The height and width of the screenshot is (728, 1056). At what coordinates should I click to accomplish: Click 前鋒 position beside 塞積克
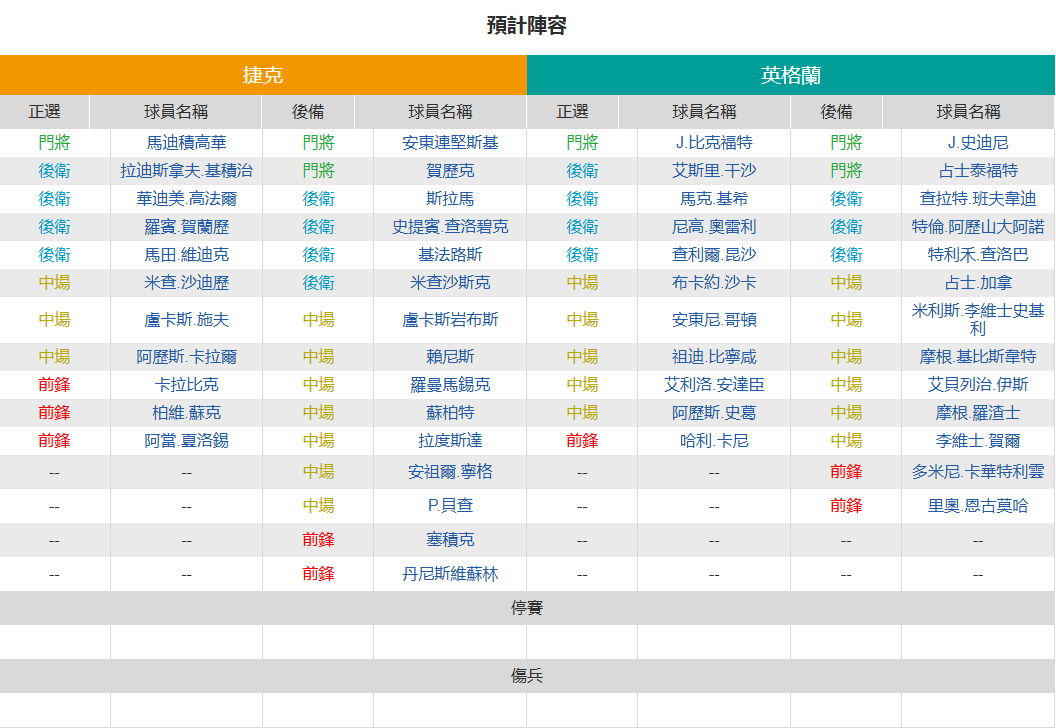click(319, 540)
